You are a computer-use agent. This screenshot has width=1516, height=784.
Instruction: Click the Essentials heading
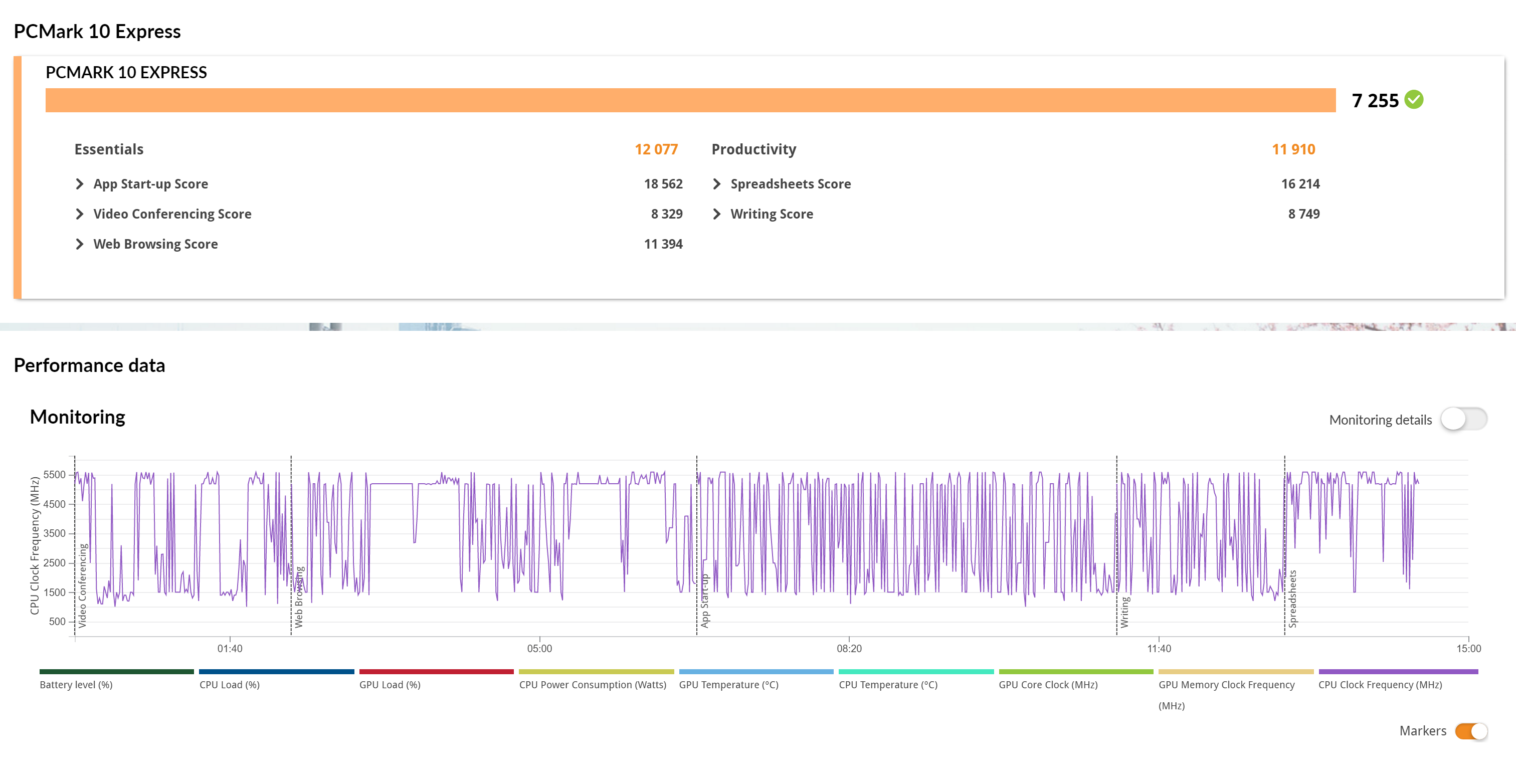click(109, 149)
